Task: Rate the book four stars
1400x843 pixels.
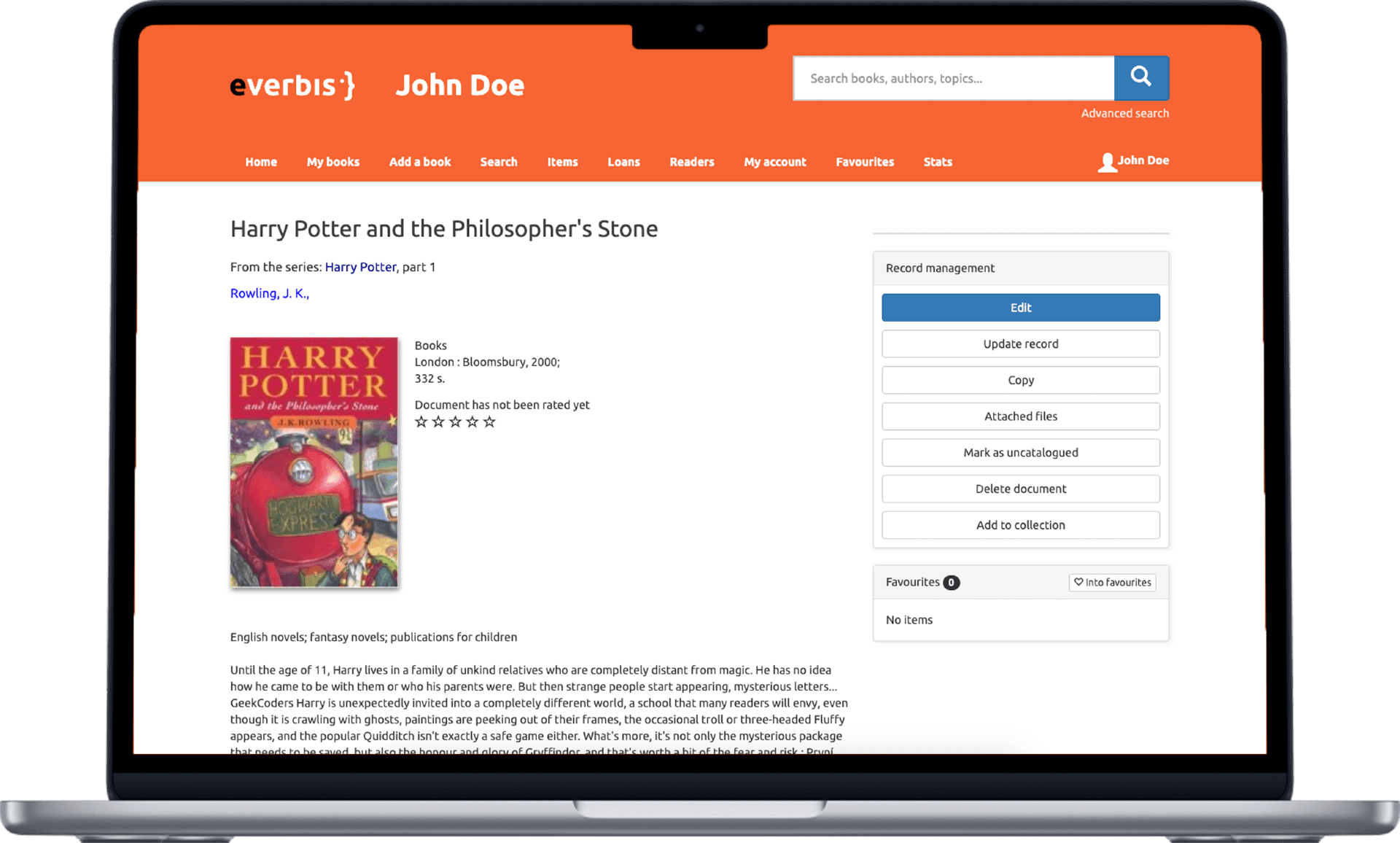Action: (x=472, y=421)
